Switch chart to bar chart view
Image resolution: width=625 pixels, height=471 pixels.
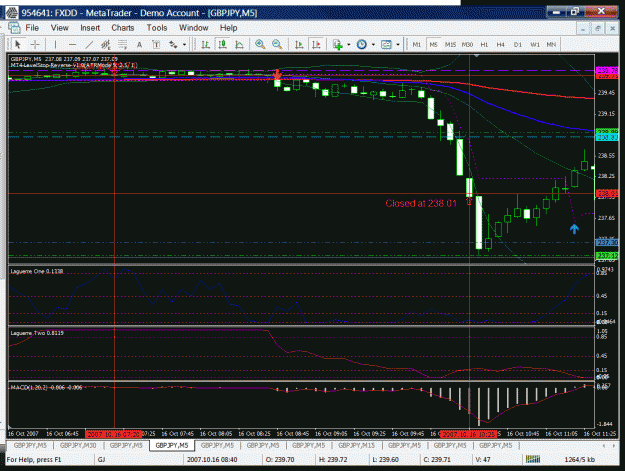[x=206, y=45]
